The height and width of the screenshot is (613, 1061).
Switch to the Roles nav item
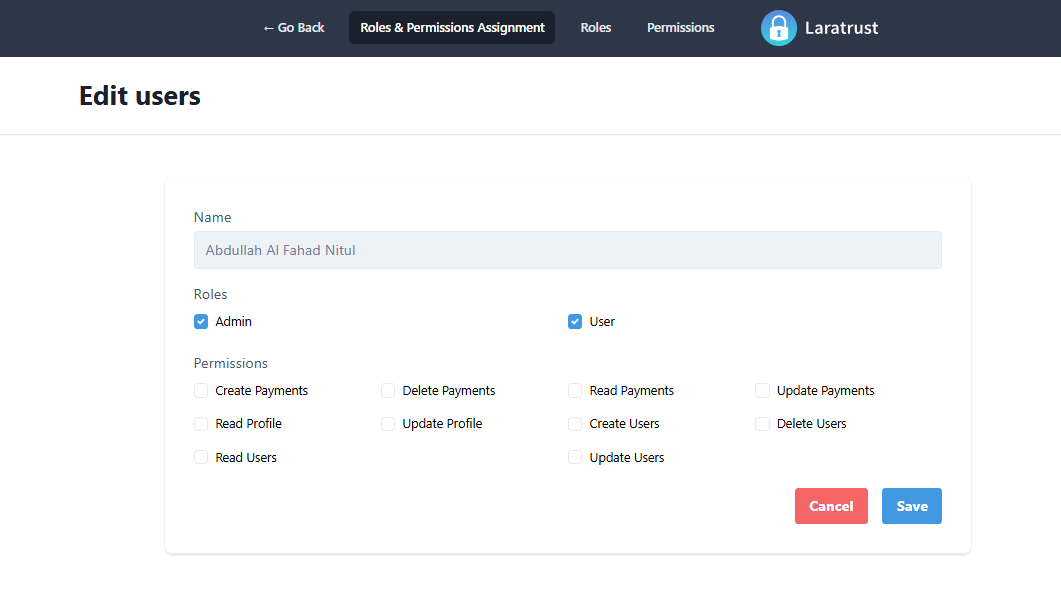[x=595, y=28]
